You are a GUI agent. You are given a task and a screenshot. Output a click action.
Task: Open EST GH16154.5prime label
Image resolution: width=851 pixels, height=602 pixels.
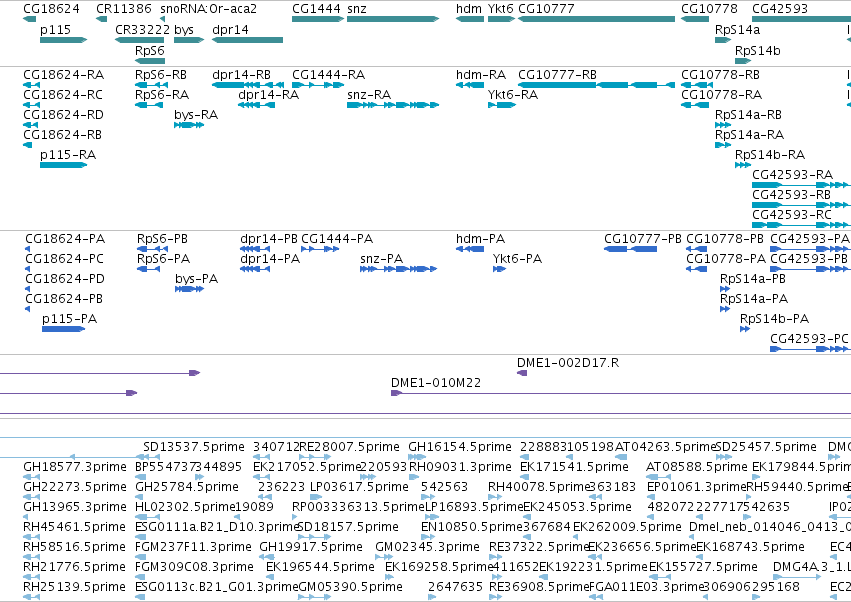[460, 447]
